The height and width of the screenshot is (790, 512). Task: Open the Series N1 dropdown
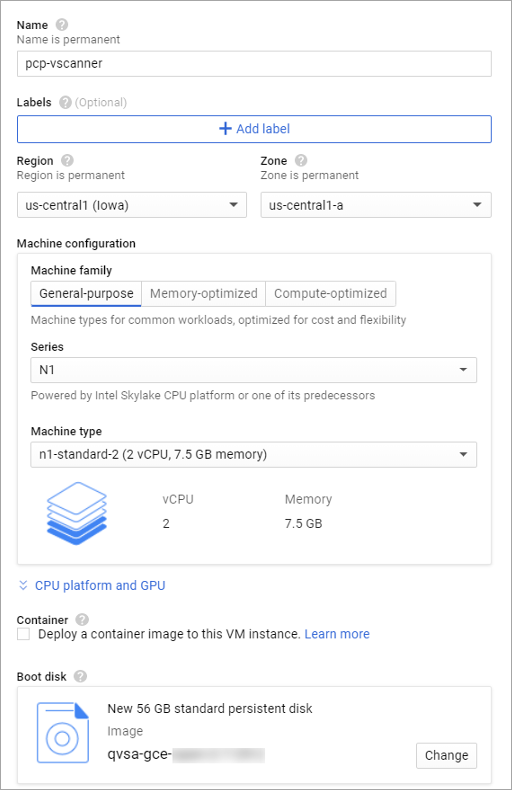pos(253,370)
